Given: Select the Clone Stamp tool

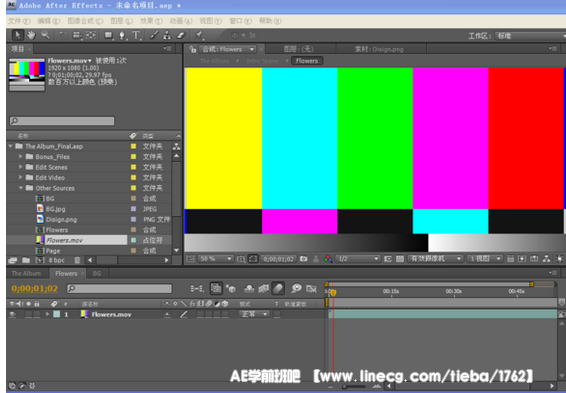Looking at the screenshot, I should pyautogui.click(x=167, y=35).
